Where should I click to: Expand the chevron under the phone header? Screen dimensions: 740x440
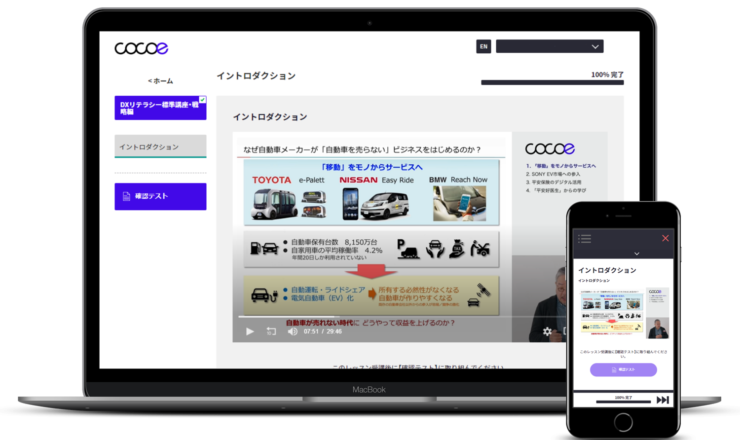(x=637, y=254)
